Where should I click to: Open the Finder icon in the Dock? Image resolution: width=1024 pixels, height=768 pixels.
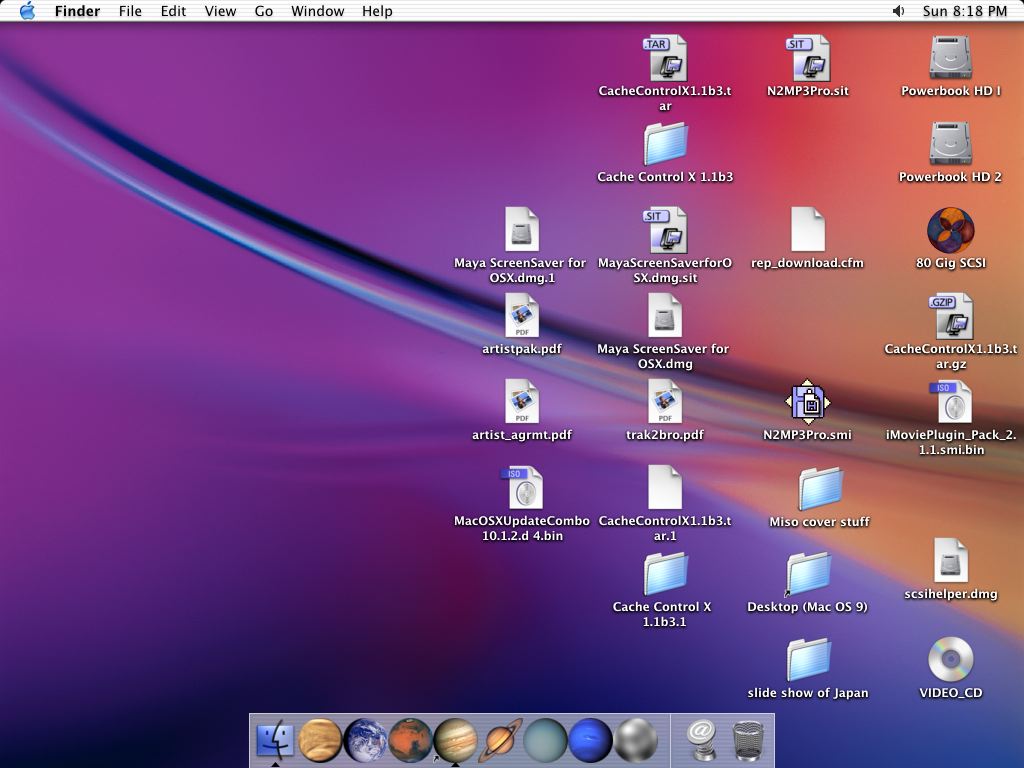pyautogui.click(x=275, y=741)
